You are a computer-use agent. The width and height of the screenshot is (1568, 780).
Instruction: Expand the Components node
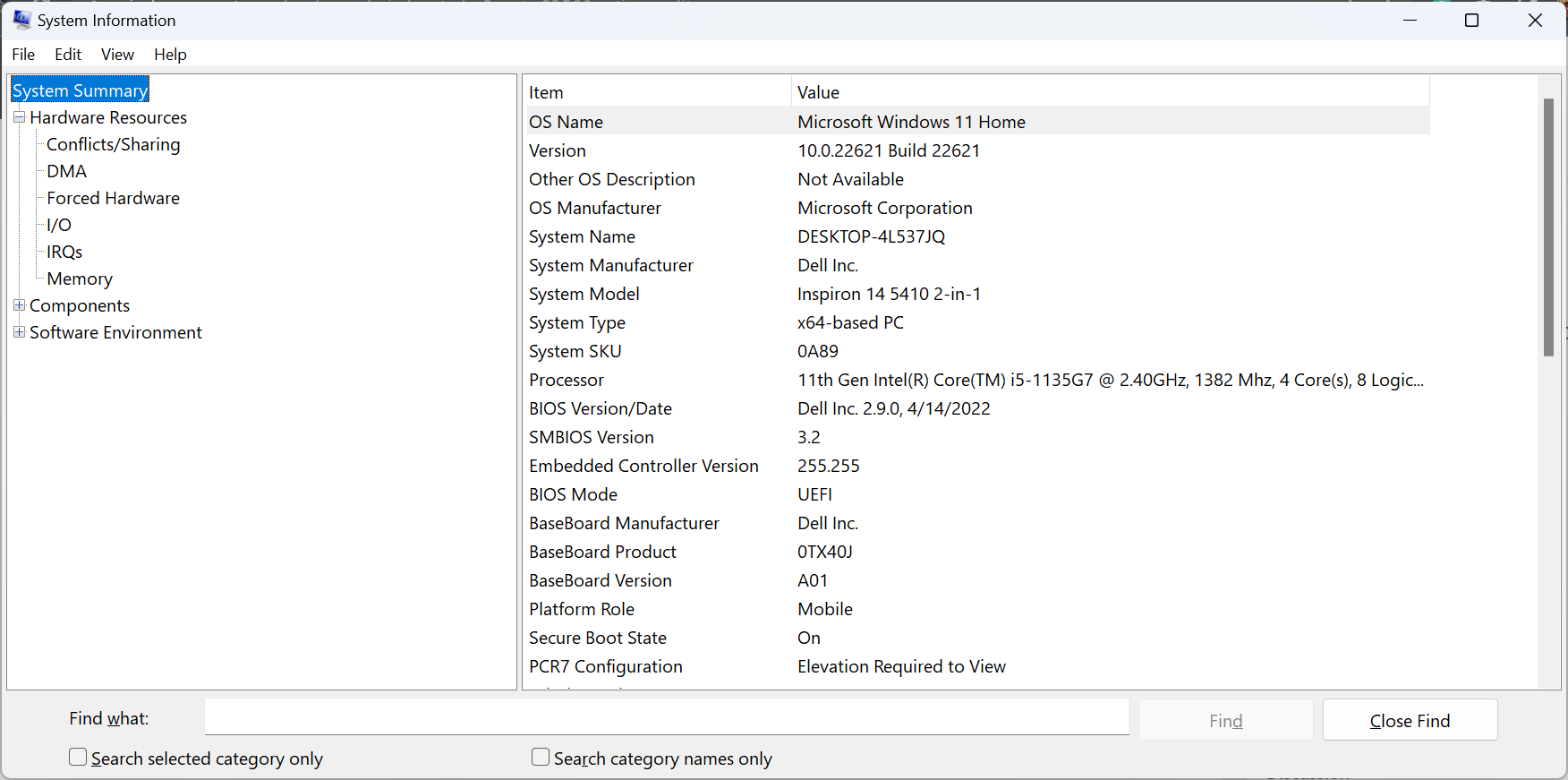click(x=19, y=305)
